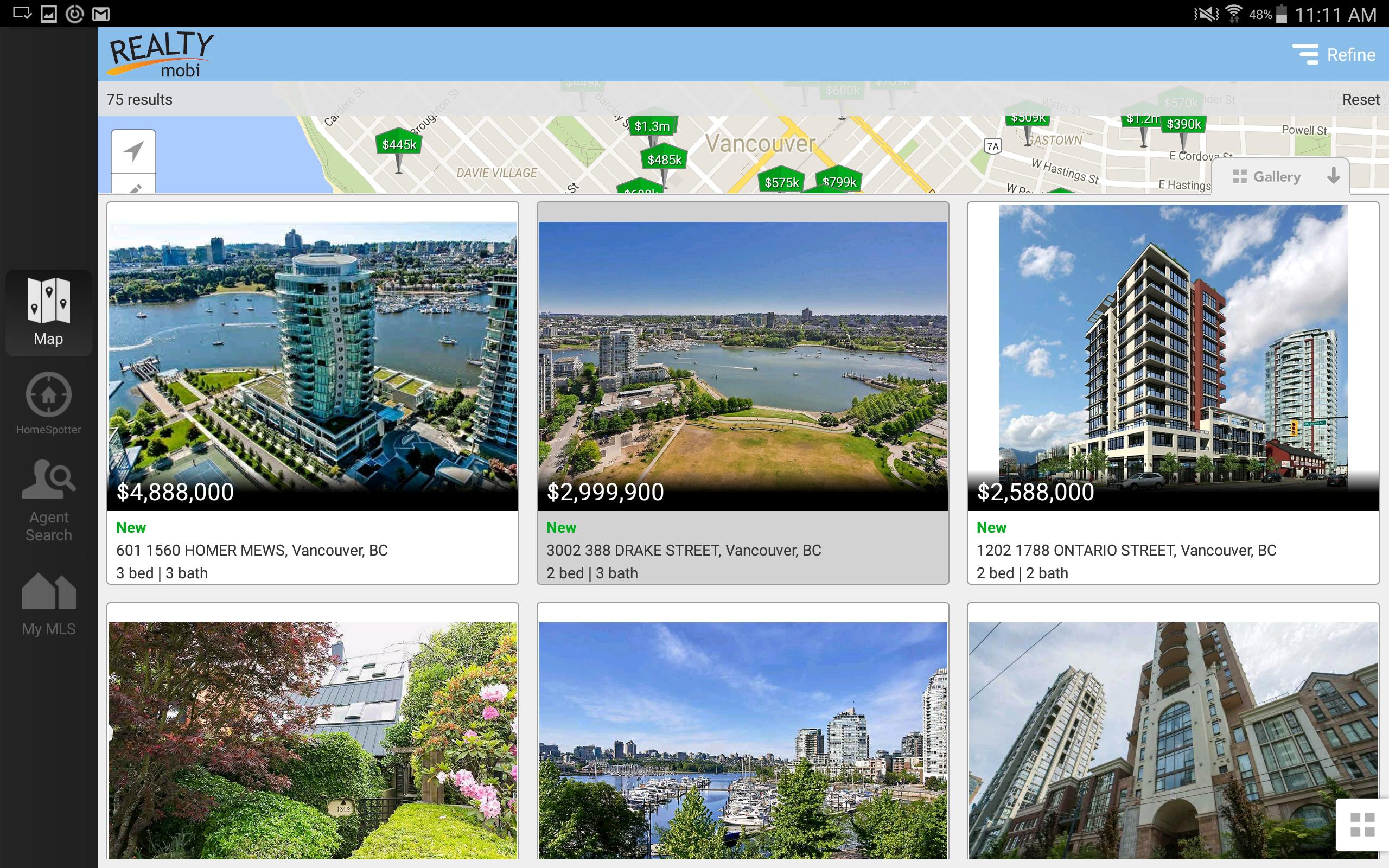1389x868 pixels.
Task: Tap the locate-me arrow on map
Action: pyautogui.click(x=133, y=151)
